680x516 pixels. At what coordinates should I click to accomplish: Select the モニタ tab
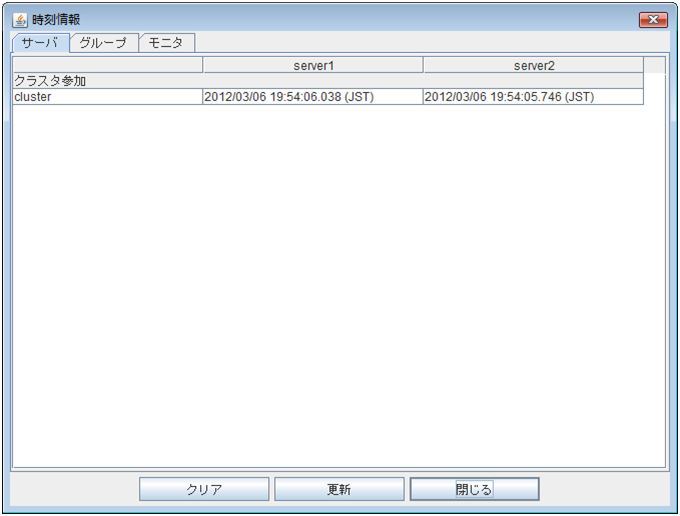coord(166,43)
